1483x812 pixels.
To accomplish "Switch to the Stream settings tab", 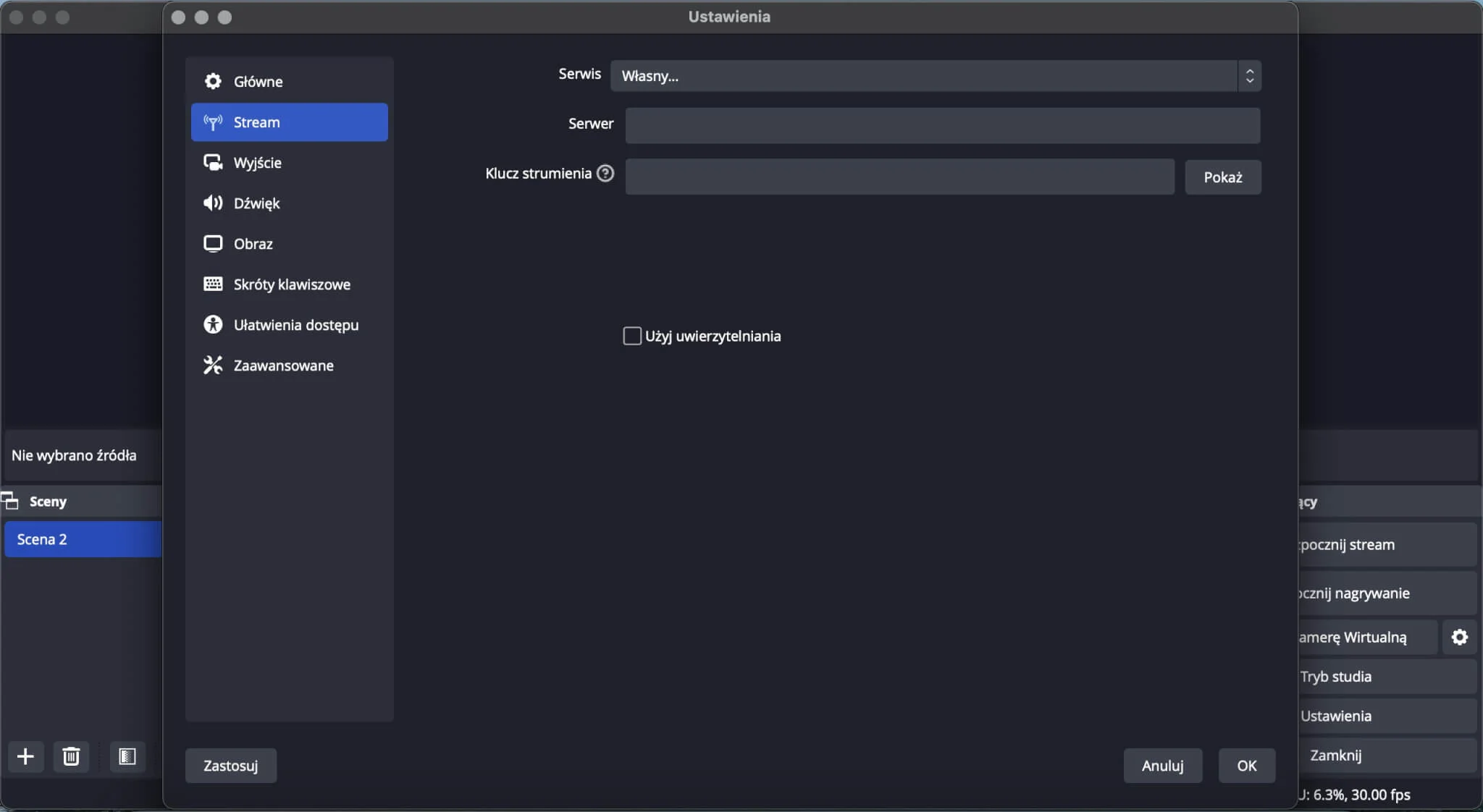I will coord(256,122).
